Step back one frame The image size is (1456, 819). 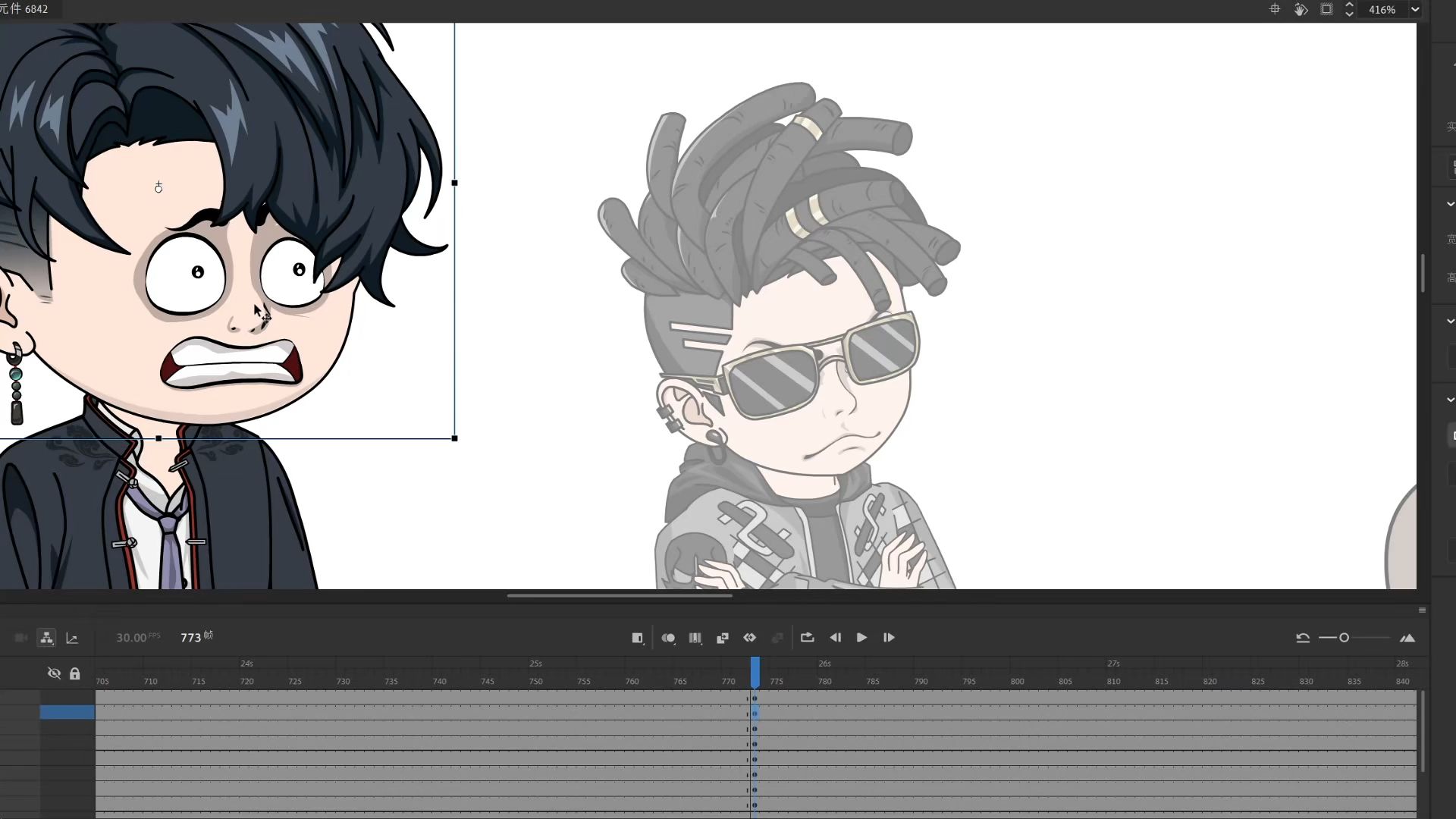pos(835,638)
